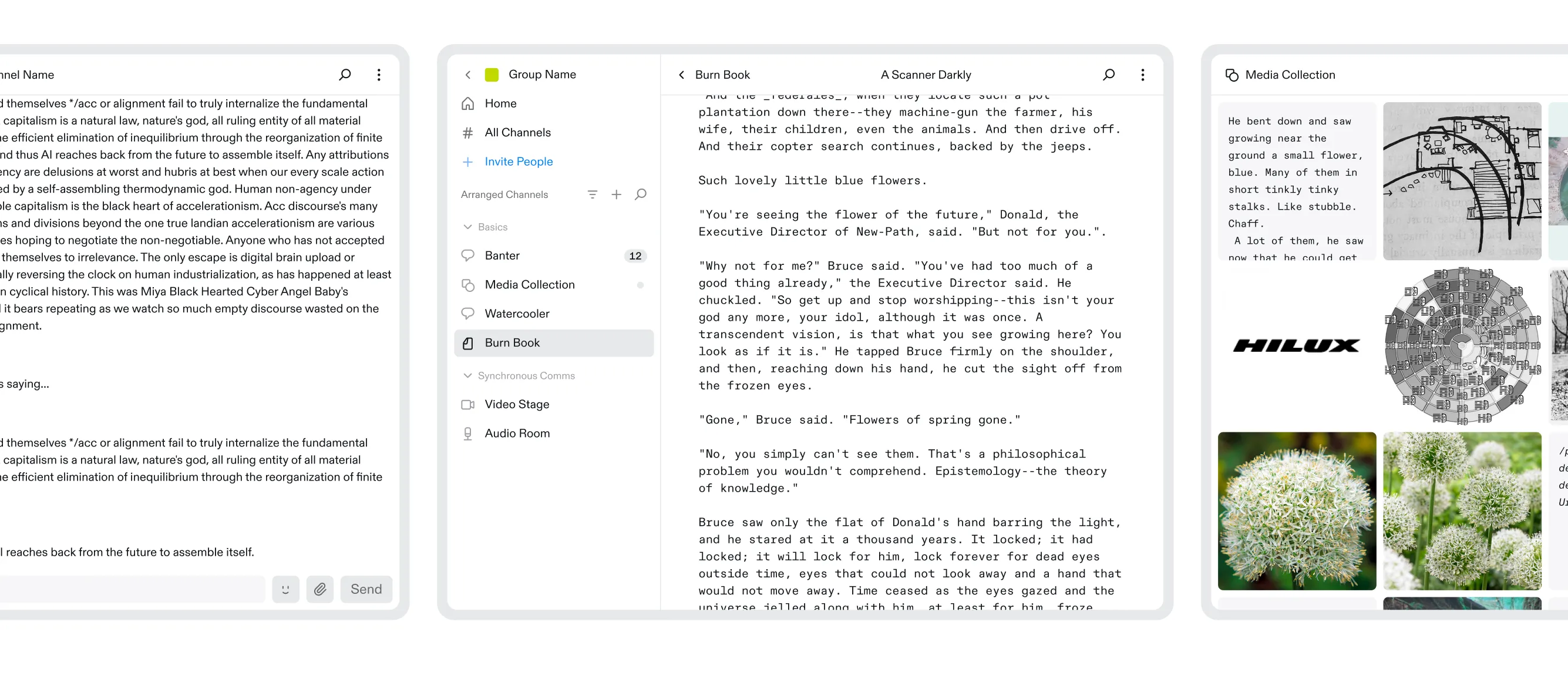Click the Watercooler speech bubble icon
Viewport: 1568px width, 679px height.
pyautogui.click(x=467, y=314)
